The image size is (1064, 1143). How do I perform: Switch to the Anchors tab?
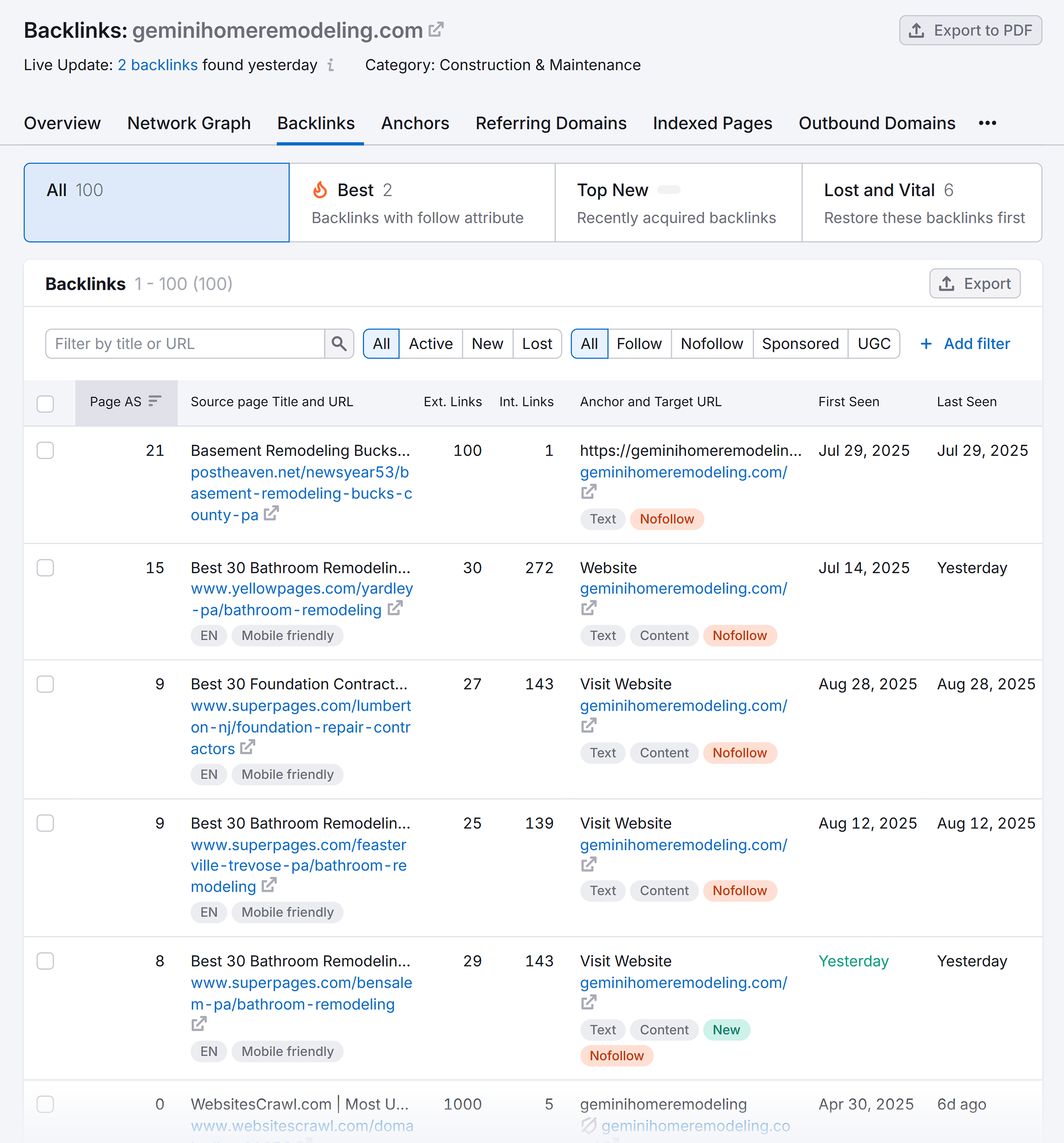[415, 123]
